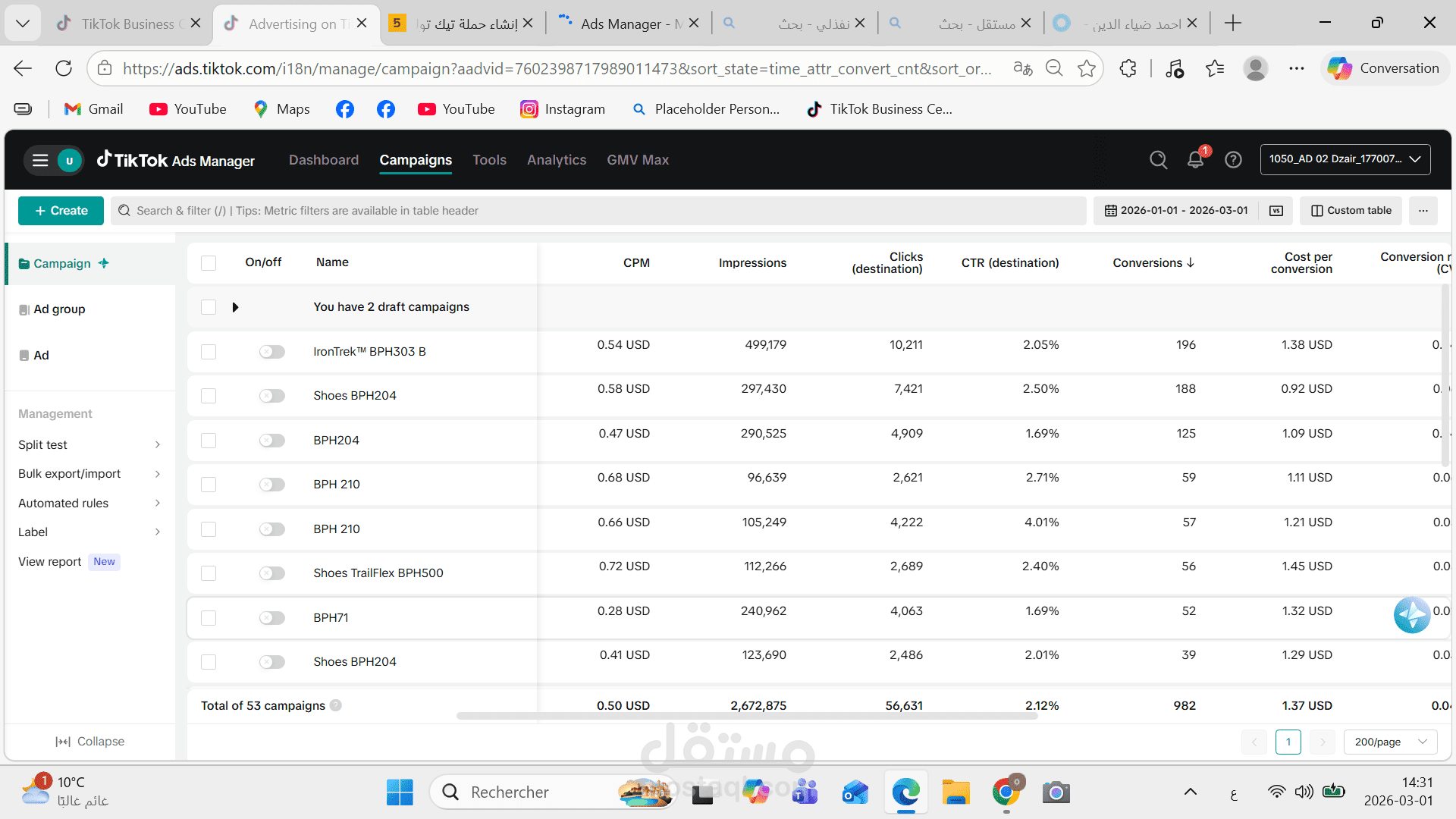Open the help question mark icon
The width and height of the screenshot is (1456, 819).
(x=1233, y=160)
